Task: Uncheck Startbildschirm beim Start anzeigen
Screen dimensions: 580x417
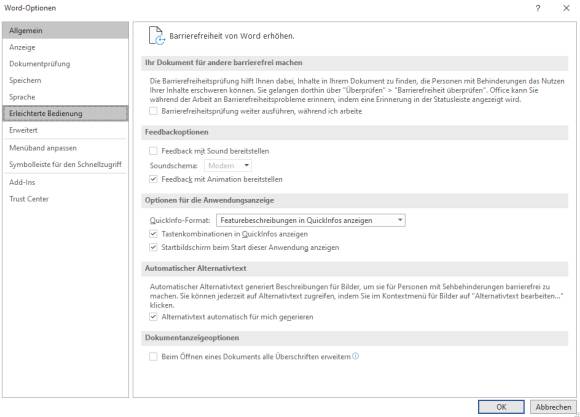Action: pyautogui.click(x=153, y=247)
